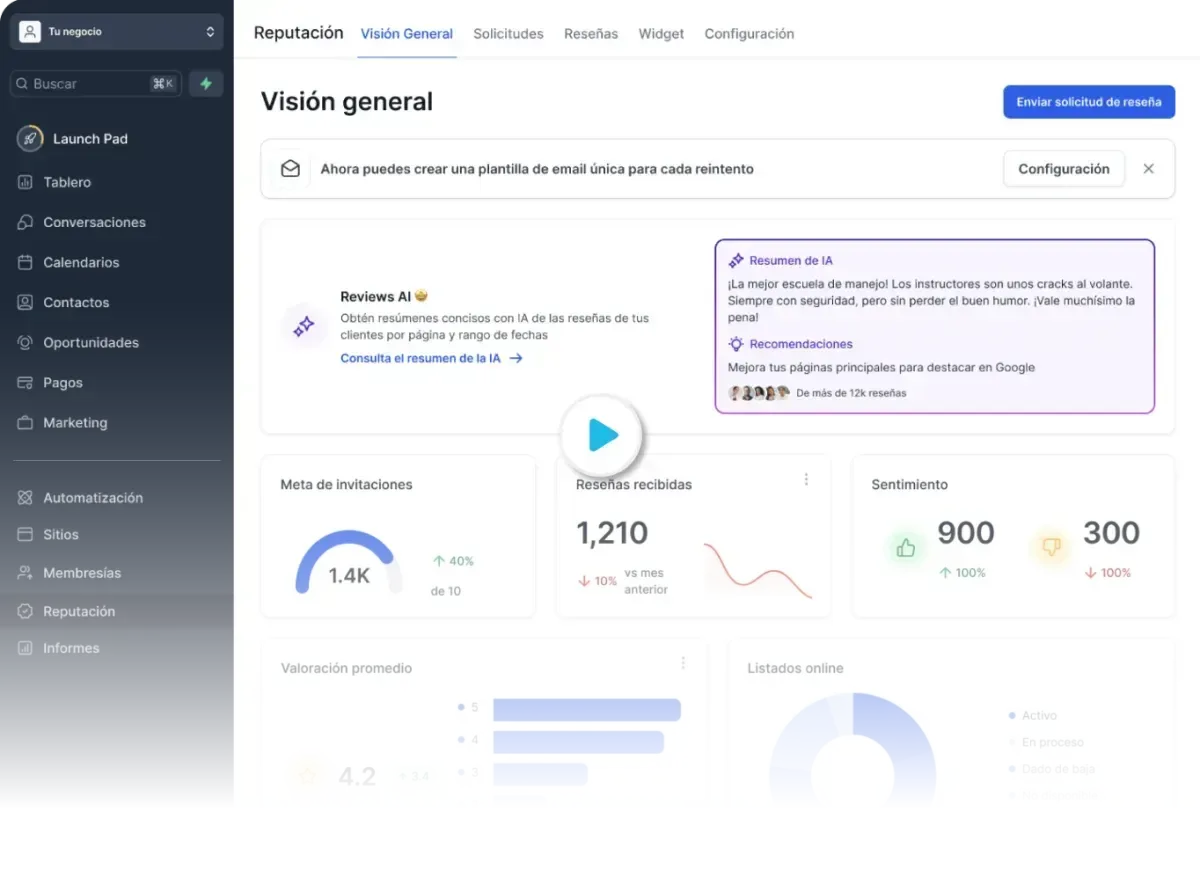Play the video with the center play button
1200x870 pixels.
(x=602, y=435)
